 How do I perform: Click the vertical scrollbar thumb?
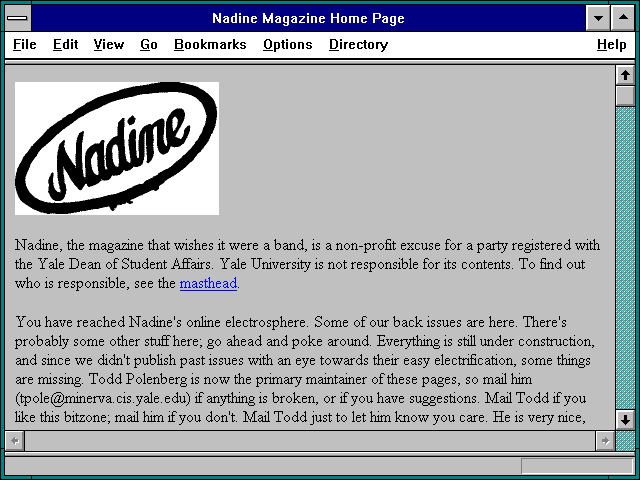(x=625, y=96)
